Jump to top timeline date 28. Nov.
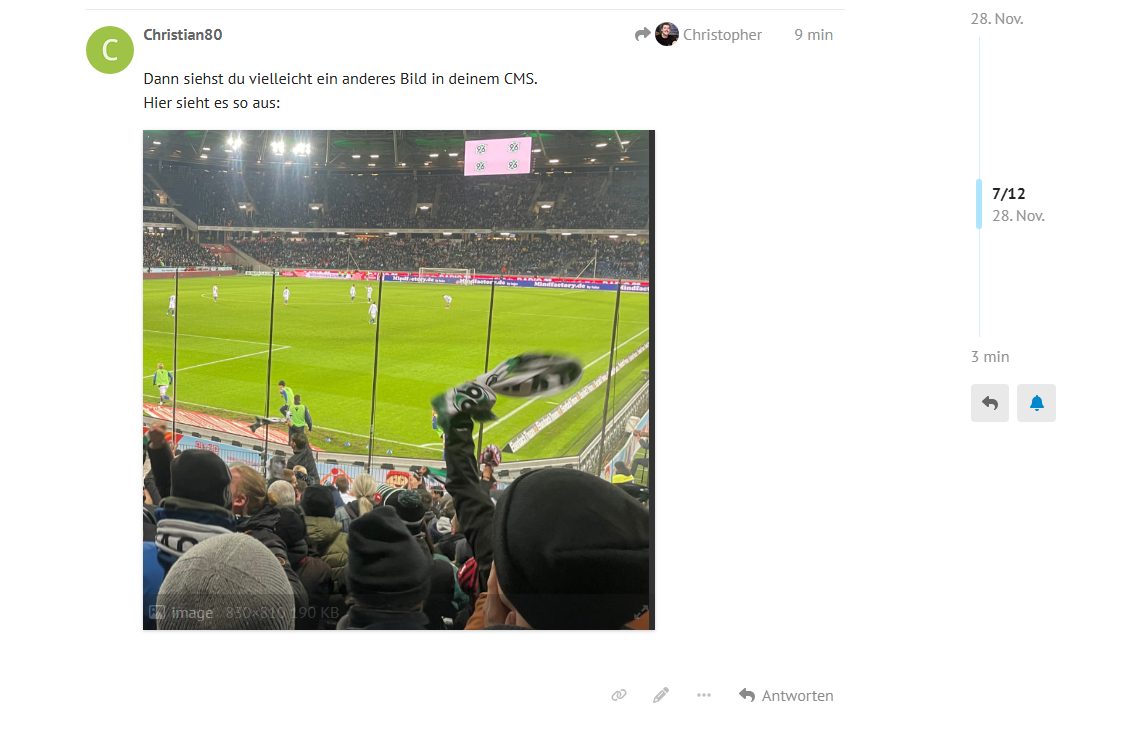This screenshot has height=733, width=1136. [x=997, y=19]
